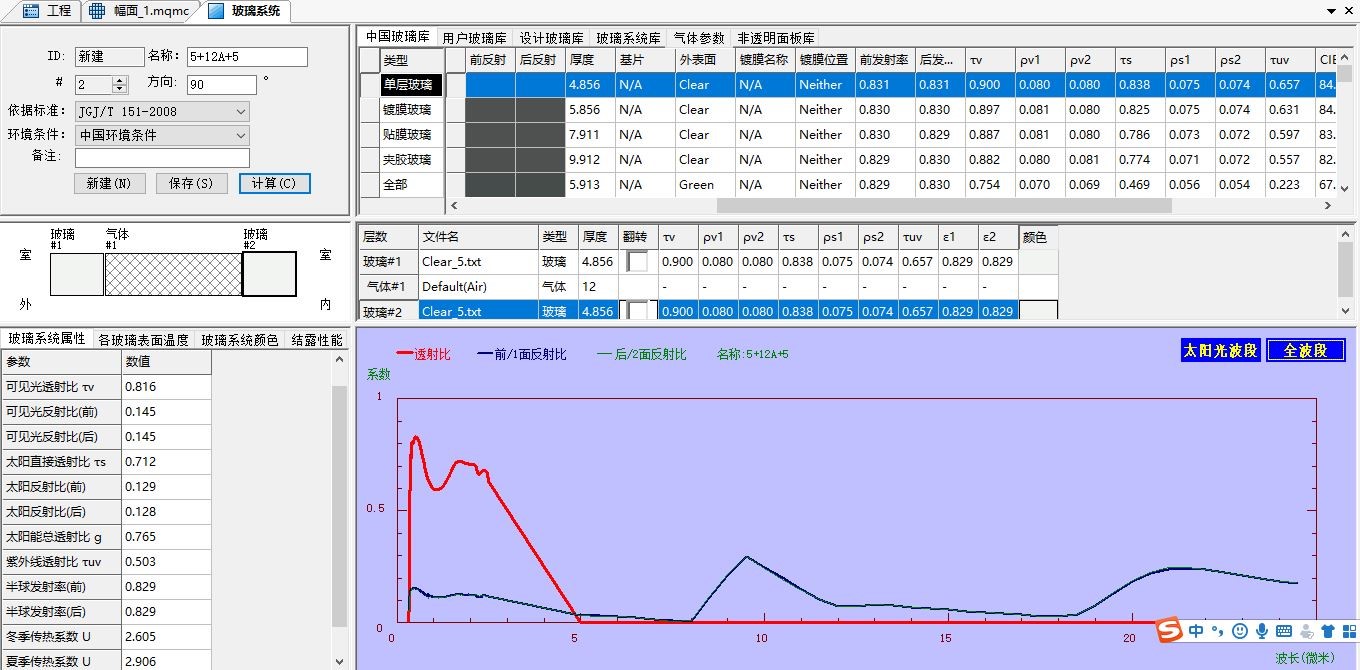
Task: Click the 颜色 swatch in the 玻璃#1 row
Action: click(1036, 261)
